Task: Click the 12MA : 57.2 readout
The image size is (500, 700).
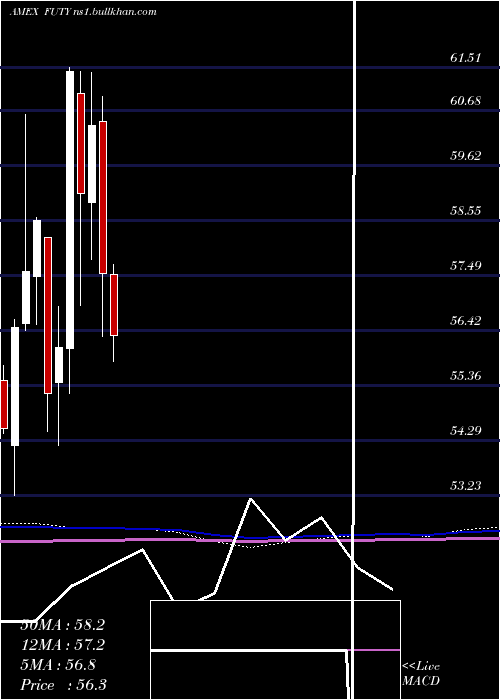Action: tap(62, 645)
